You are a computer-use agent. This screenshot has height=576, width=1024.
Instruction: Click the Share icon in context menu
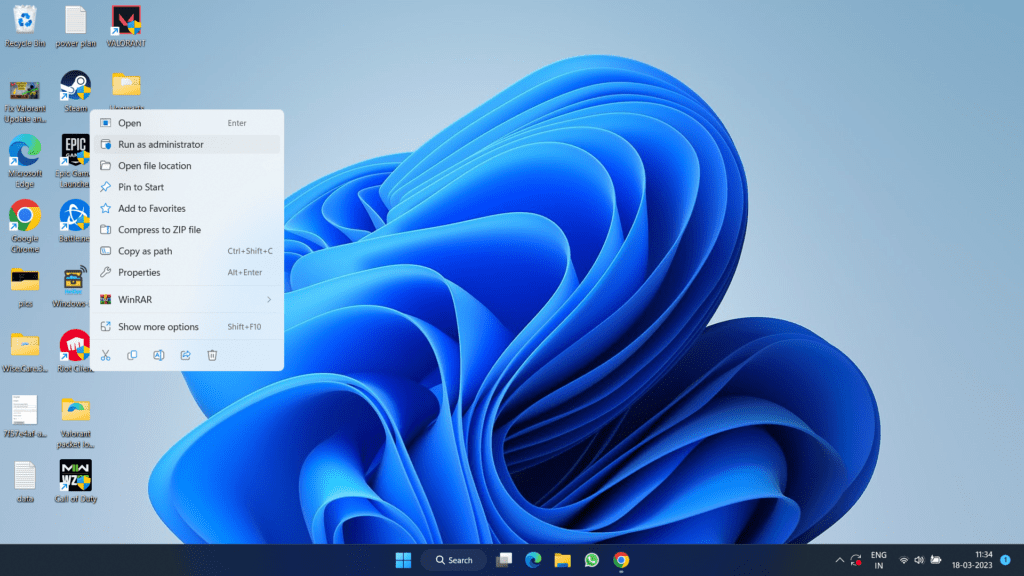(185, 355)
